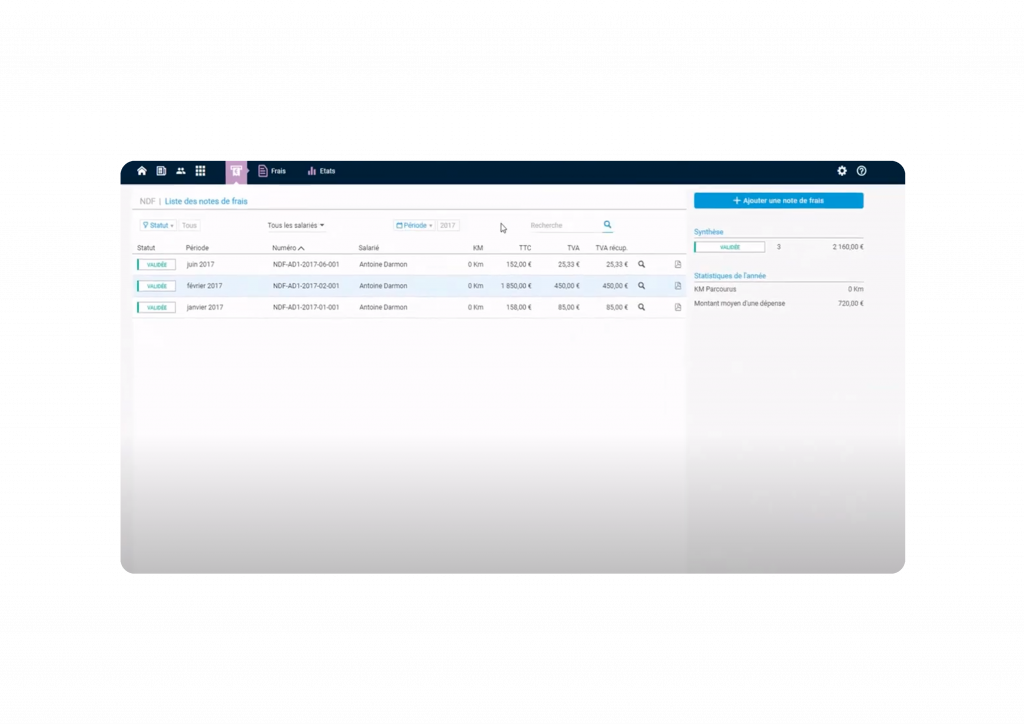Expand the Période filter dropdown
The image size is (1024, 724).
click(x=414, y=226)
